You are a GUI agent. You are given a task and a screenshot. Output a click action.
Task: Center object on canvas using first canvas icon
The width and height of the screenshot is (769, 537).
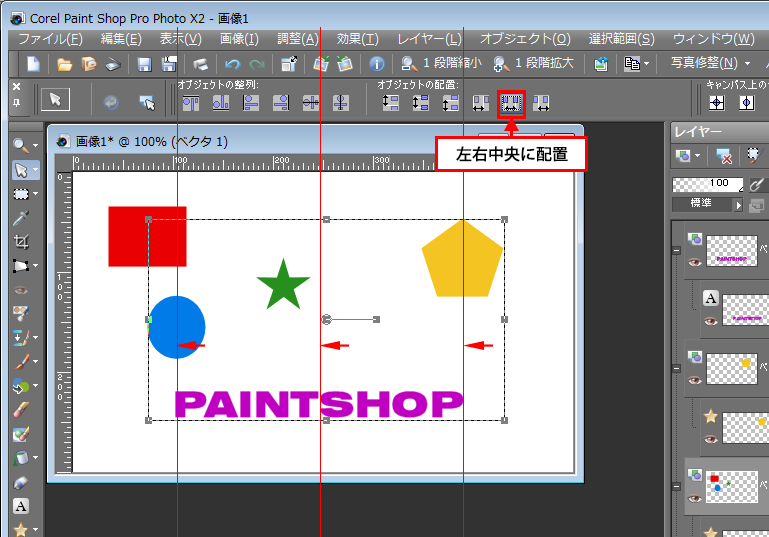coord(717,103)
